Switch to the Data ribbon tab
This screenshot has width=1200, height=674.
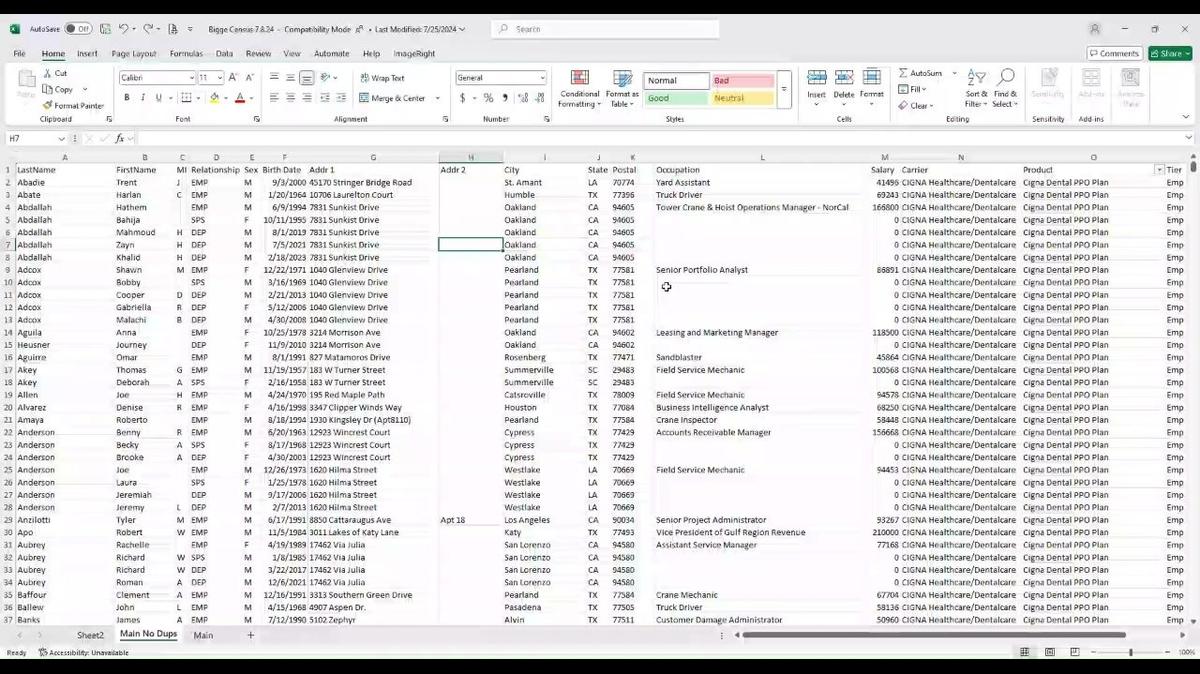[x=224, y=54]
